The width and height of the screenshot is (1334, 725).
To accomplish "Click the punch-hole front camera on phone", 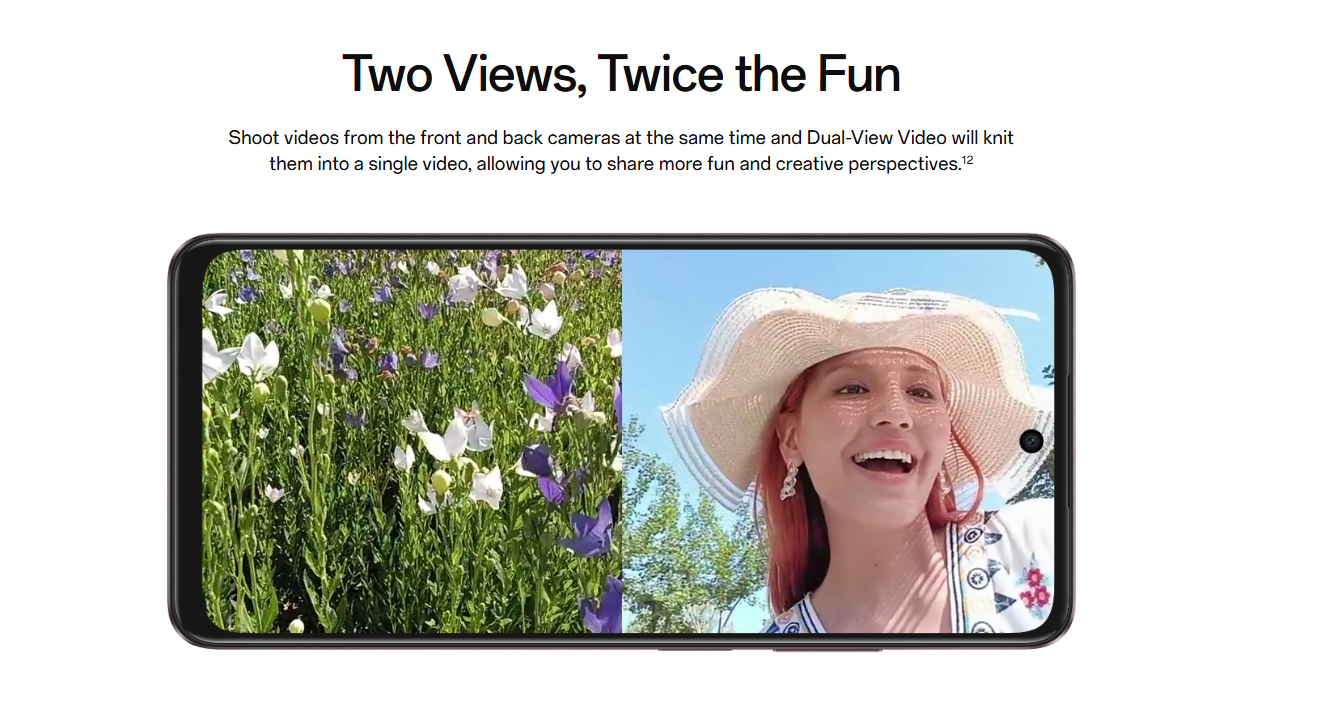I will pyautogui.click(x=1031, y=441).
